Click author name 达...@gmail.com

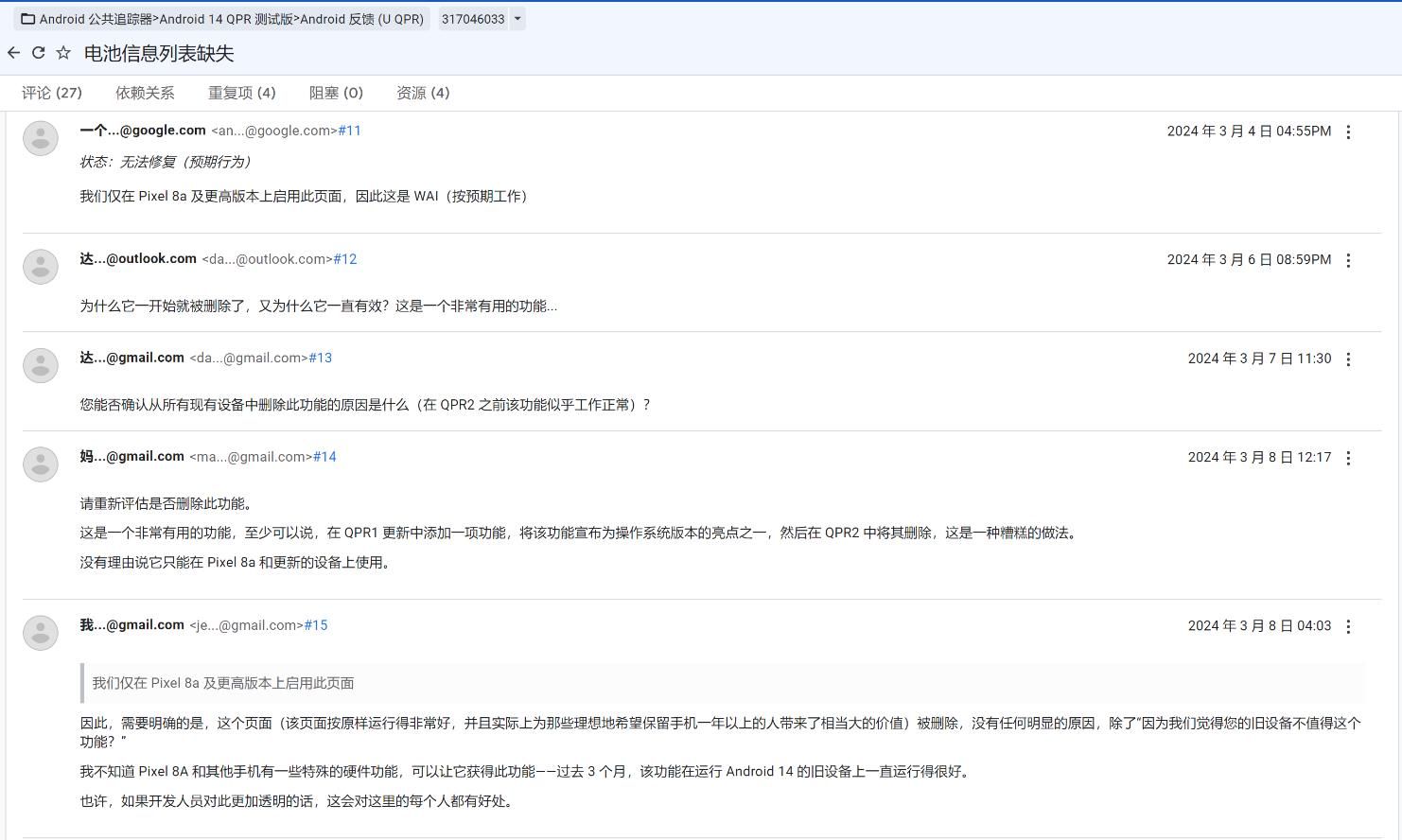[131, 358]
